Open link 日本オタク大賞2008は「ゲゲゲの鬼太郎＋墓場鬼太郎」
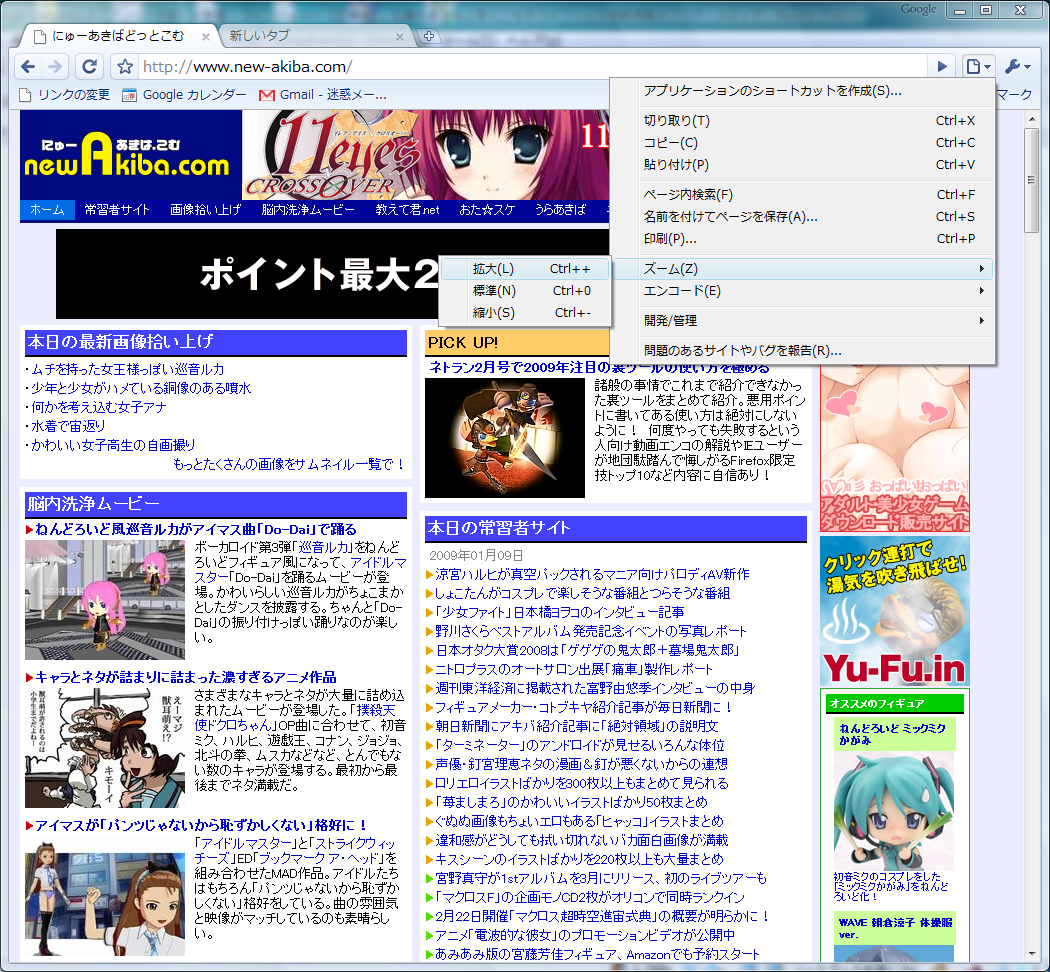Image resolution: width=1050 pixels, height=972 pixels. (x=587, y=650)
